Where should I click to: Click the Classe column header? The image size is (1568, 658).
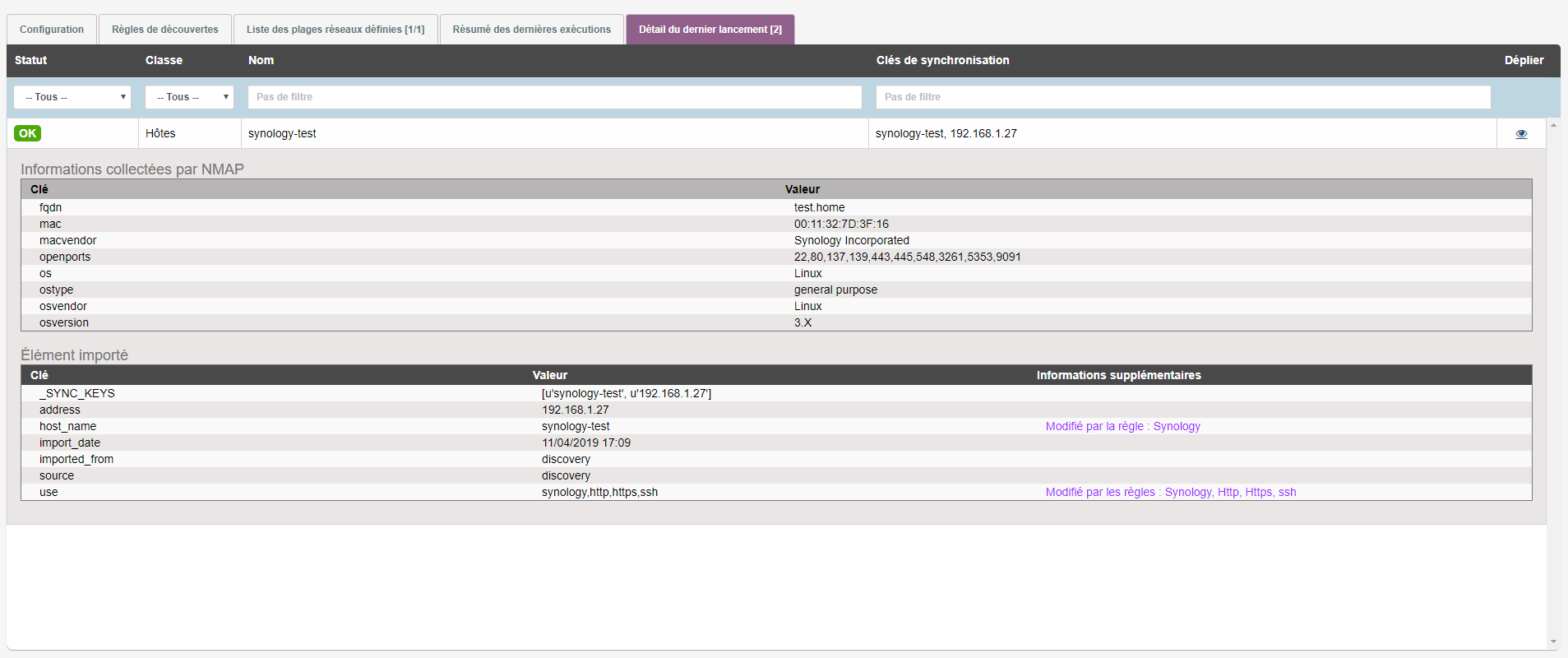(164, 60)
